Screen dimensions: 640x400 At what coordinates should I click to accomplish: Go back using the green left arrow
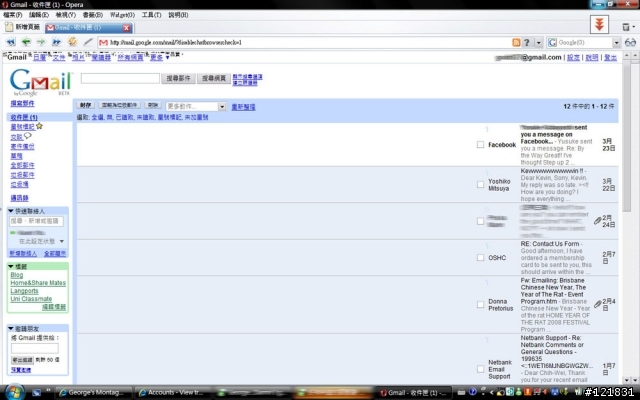tap(26, 42)
